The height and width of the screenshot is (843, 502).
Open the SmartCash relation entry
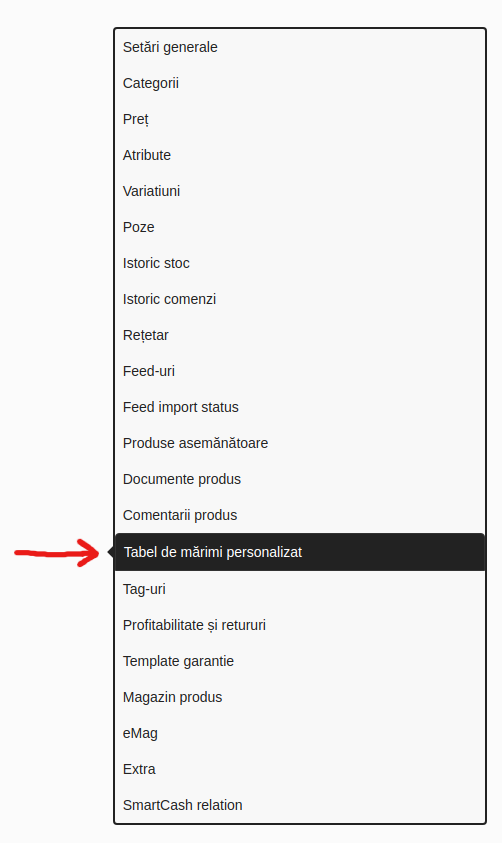(299, 806)
